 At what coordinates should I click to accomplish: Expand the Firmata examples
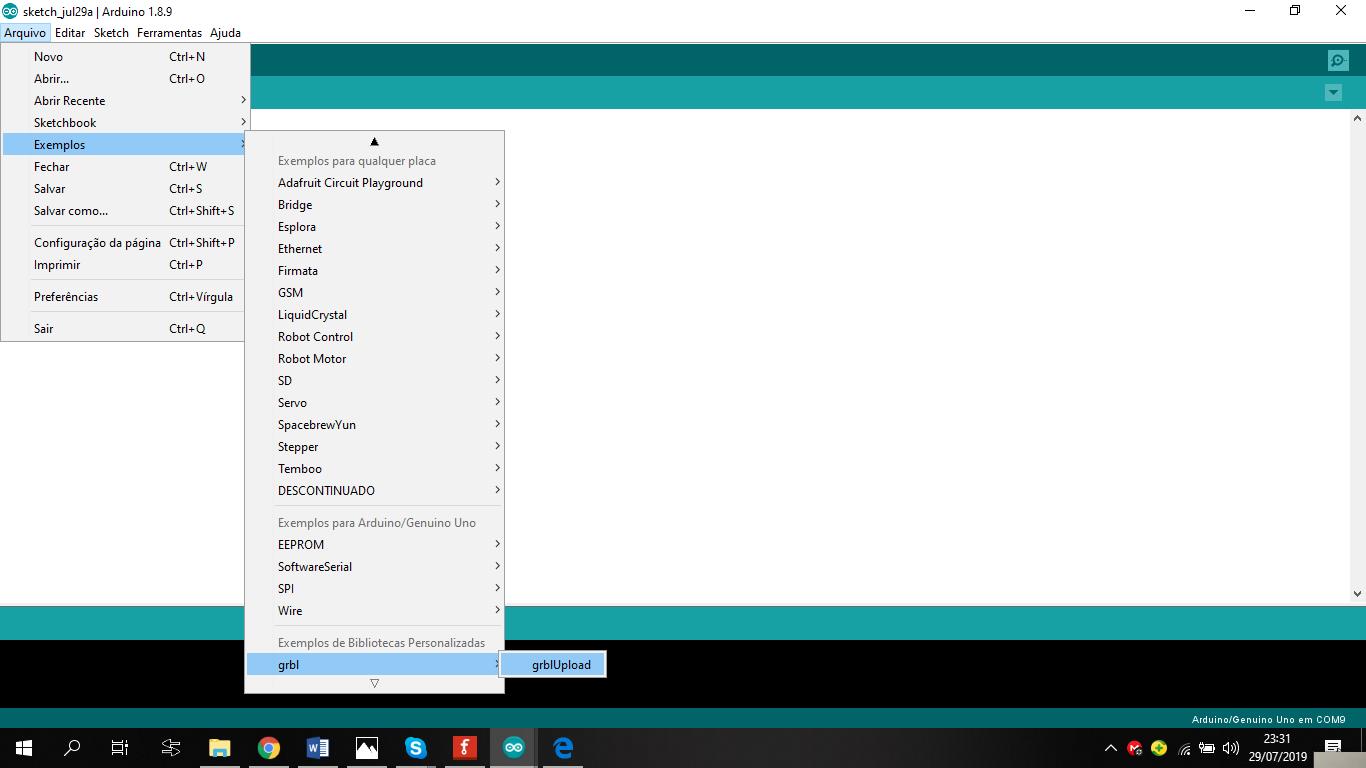pos(374,271)
